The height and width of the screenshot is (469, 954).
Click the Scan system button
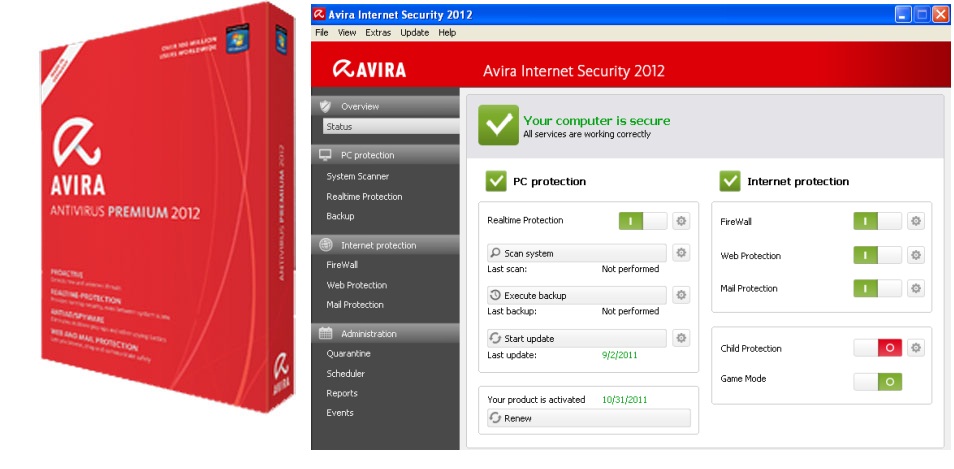pos(577,253)
